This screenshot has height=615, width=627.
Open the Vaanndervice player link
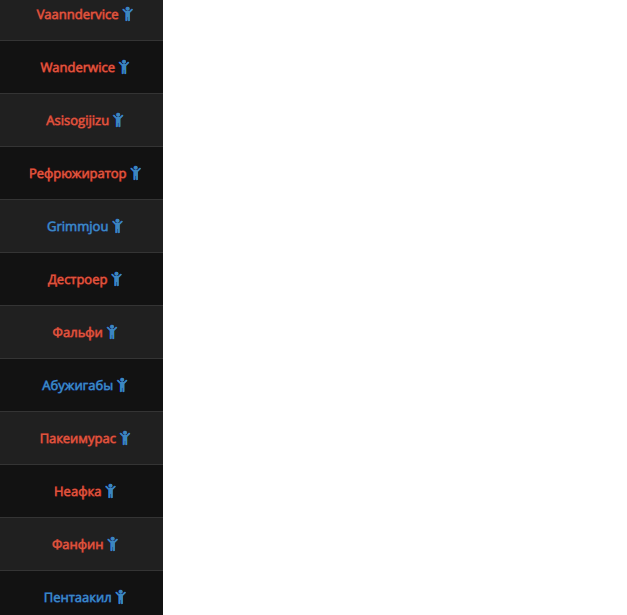[78, 14]
